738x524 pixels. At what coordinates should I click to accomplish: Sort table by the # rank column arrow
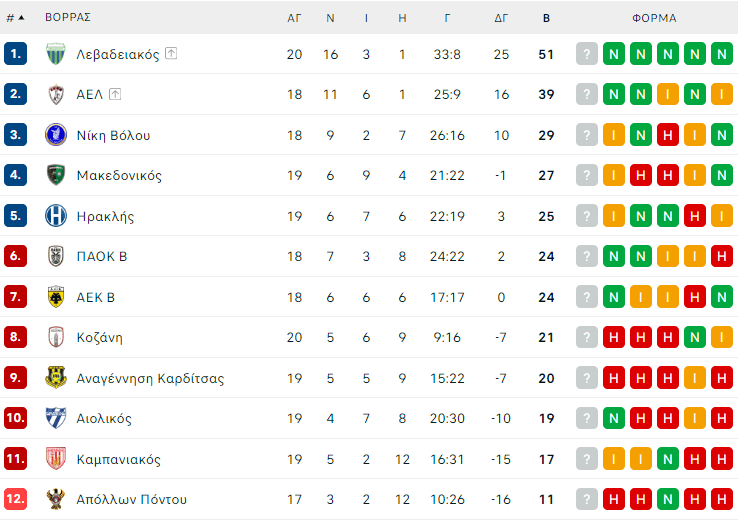21,18
